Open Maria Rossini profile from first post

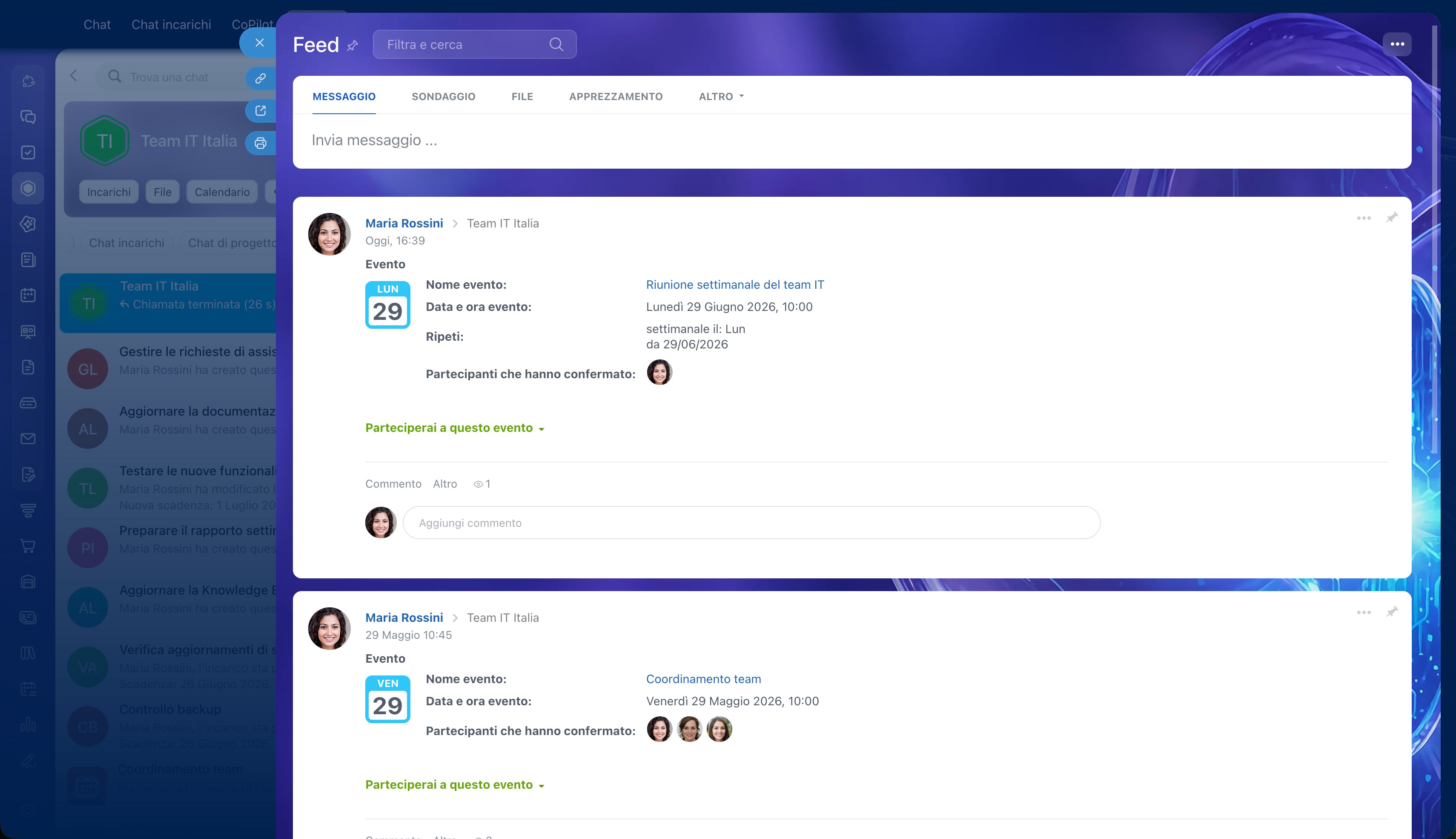tap(404, 223)
